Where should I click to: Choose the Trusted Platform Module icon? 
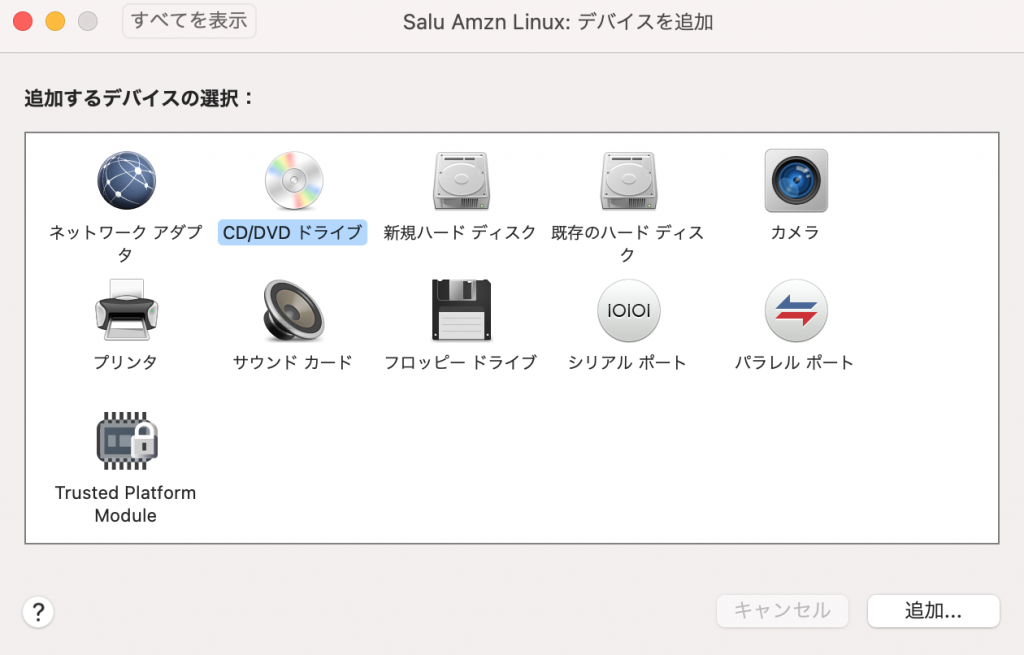tap(126, 440)
